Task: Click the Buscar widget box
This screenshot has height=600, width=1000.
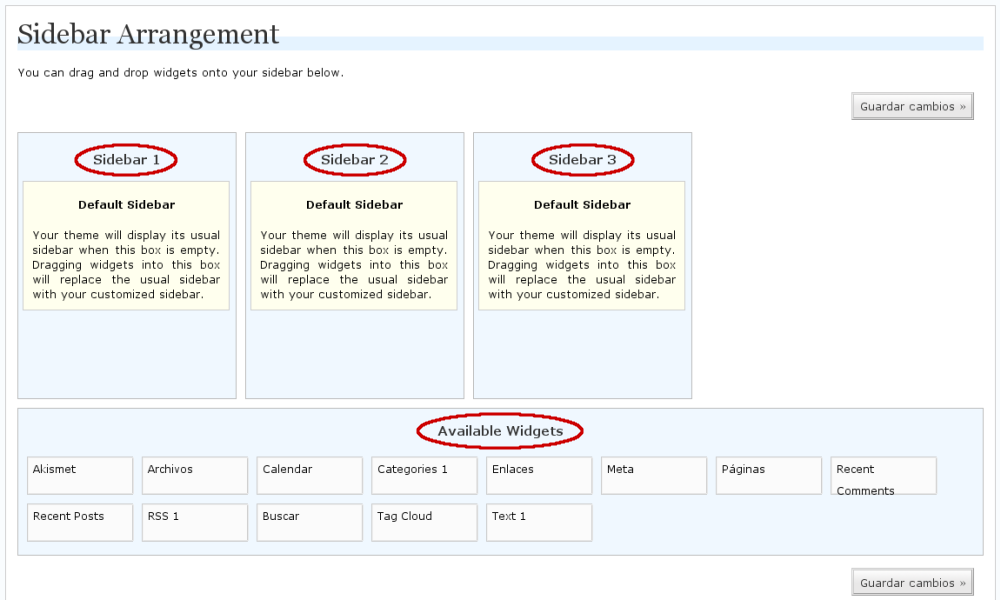Action: pos(310,522)
